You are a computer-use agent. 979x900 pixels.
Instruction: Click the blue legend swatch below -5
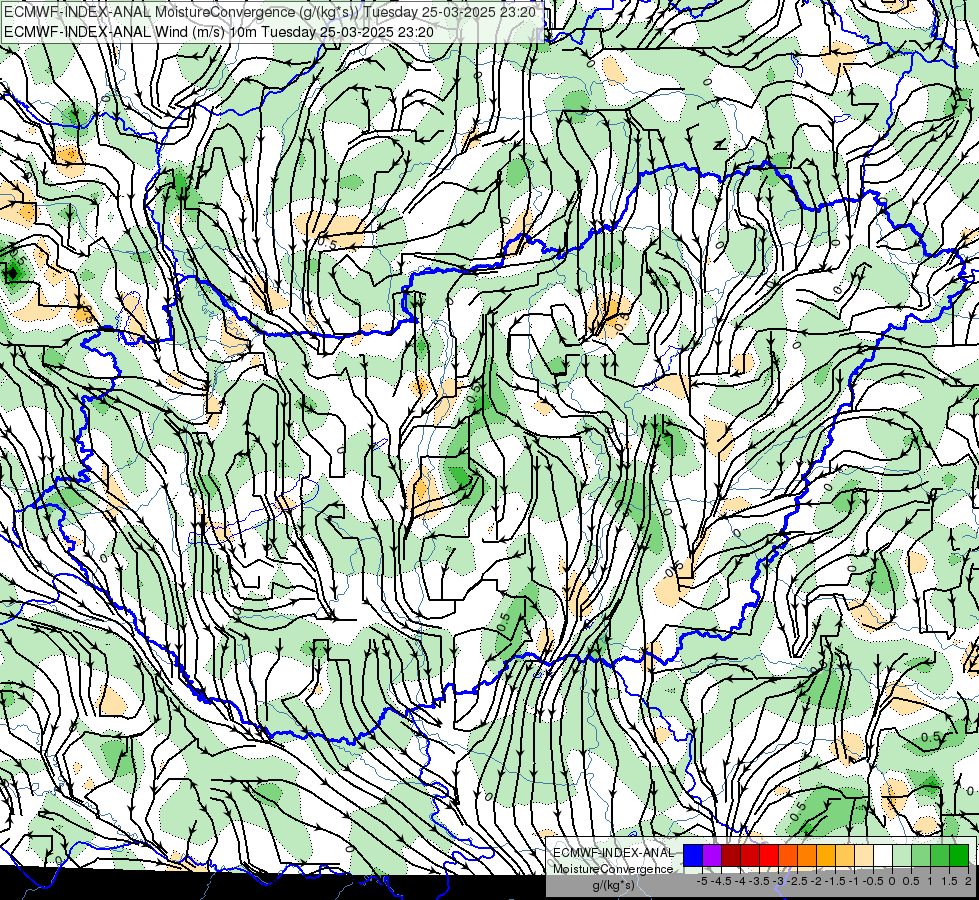pyautogui.click(x=693, y=855)
